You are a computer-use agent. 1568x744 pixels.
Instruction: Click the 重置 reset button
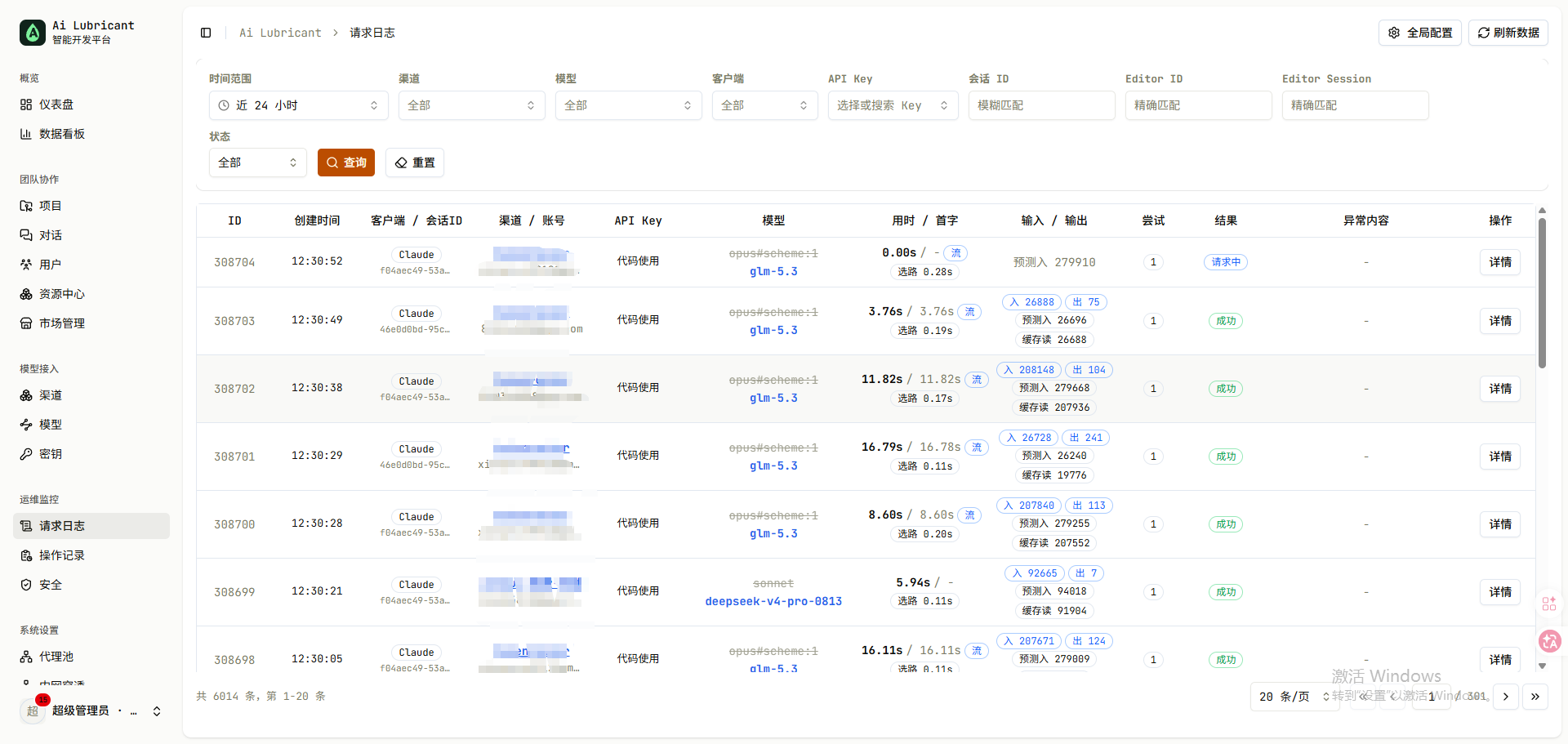click(x=415, y=163)
